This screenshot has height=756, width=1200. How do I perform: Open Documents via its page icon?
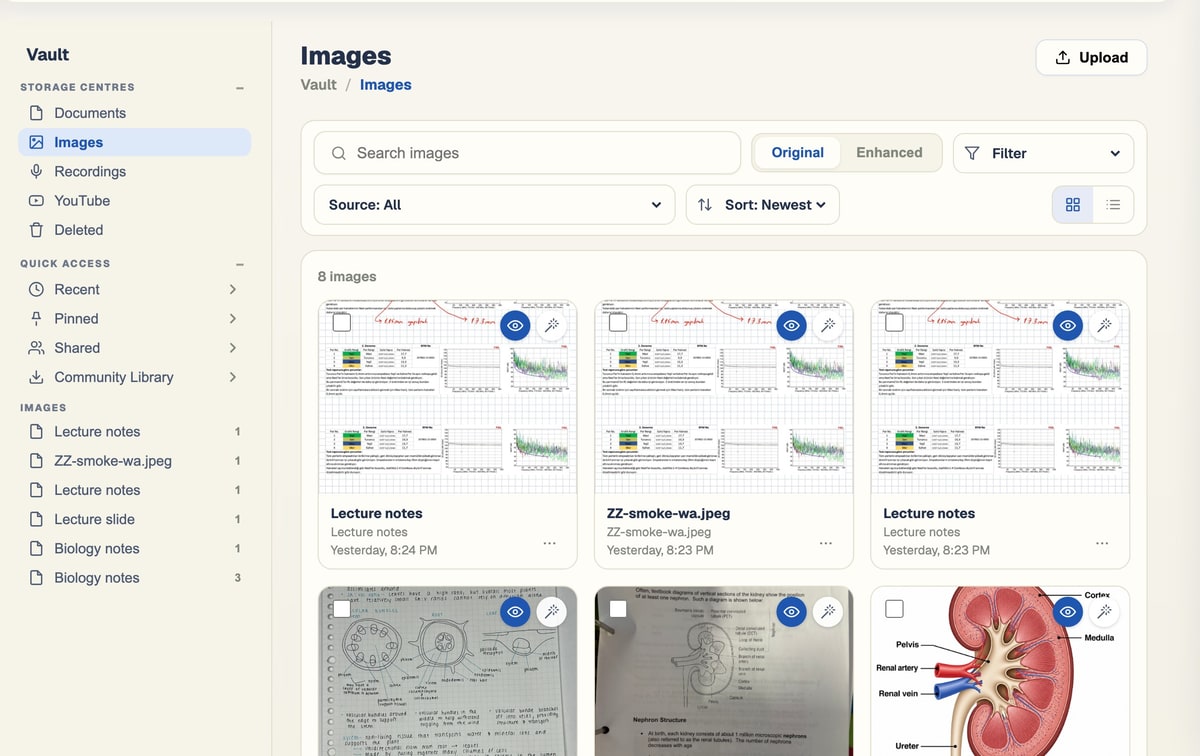(x=36, y=113)
